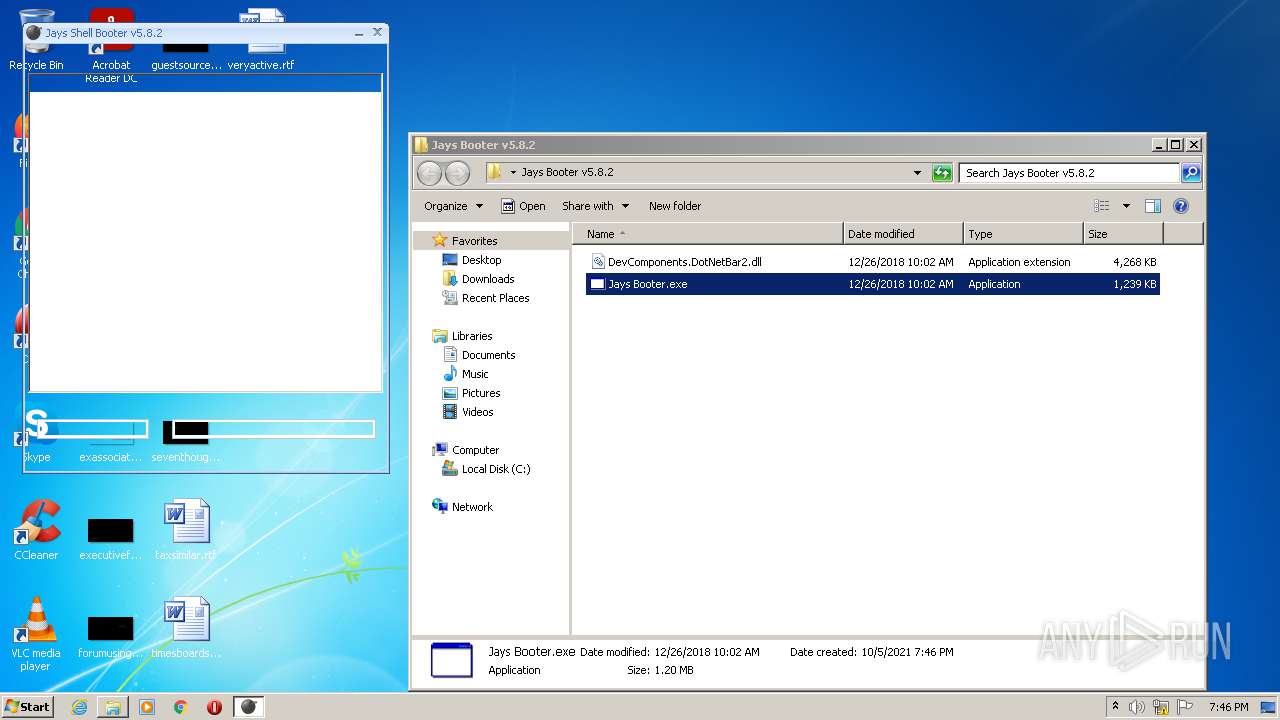This screenshot has height=720, width=1280.
Task: Click the volume speaker tray icon
Action: click(x=1137, y=707)
